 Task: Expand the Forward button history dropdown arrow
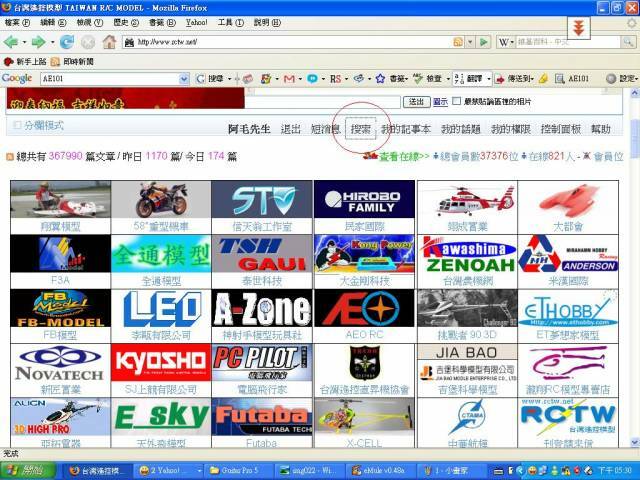tap(52, 42)
